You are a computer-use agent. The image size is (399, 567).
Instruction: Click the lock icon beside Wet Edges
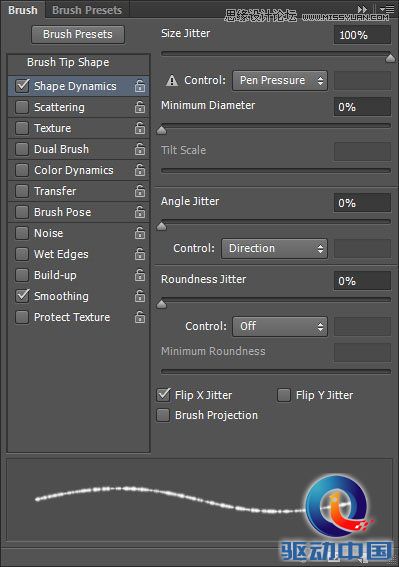[x=140, y=254]
